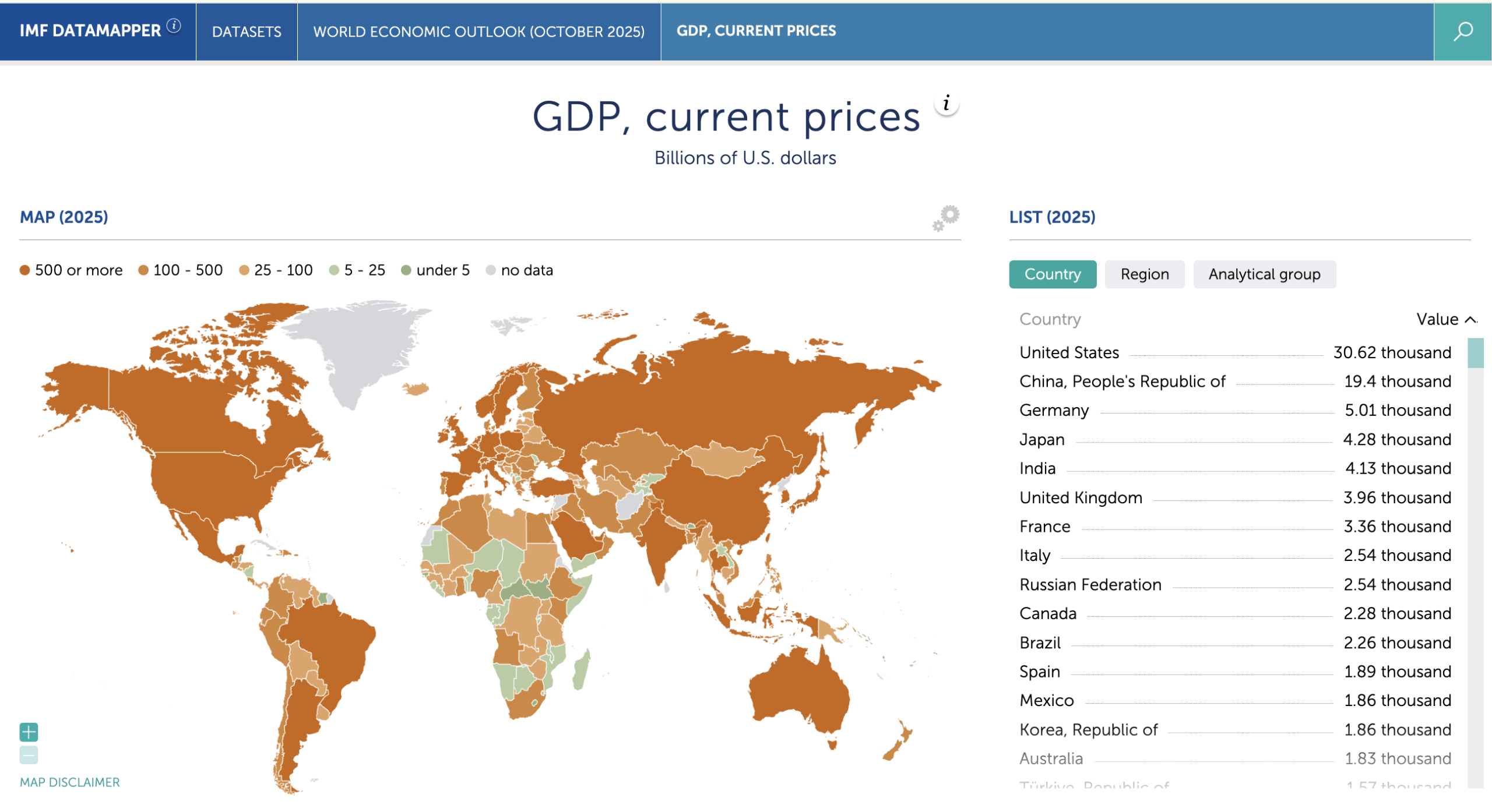The image size is (1492, 812).
Task: Open World Economic Outlook (October 2025) menu
Action: tap(478, 31)
